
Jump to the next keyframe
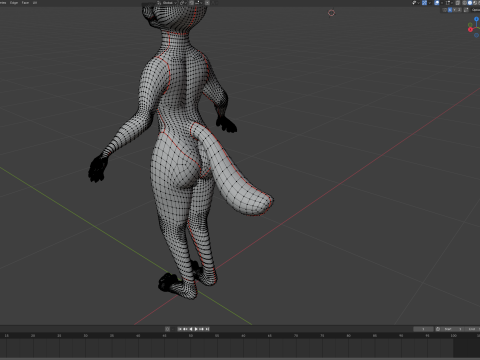201,329
